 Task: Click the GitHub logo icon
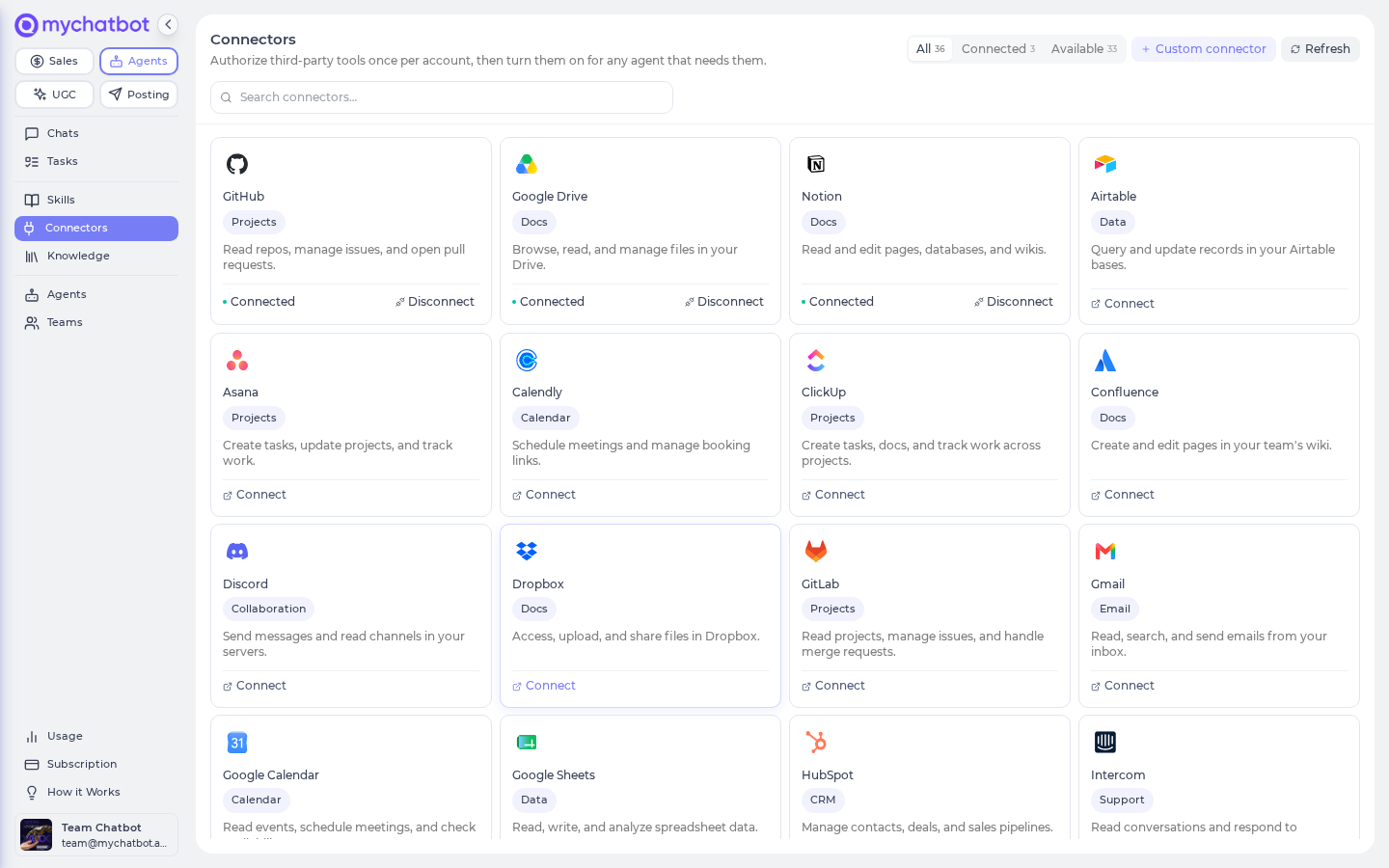[x=237, y=164]
